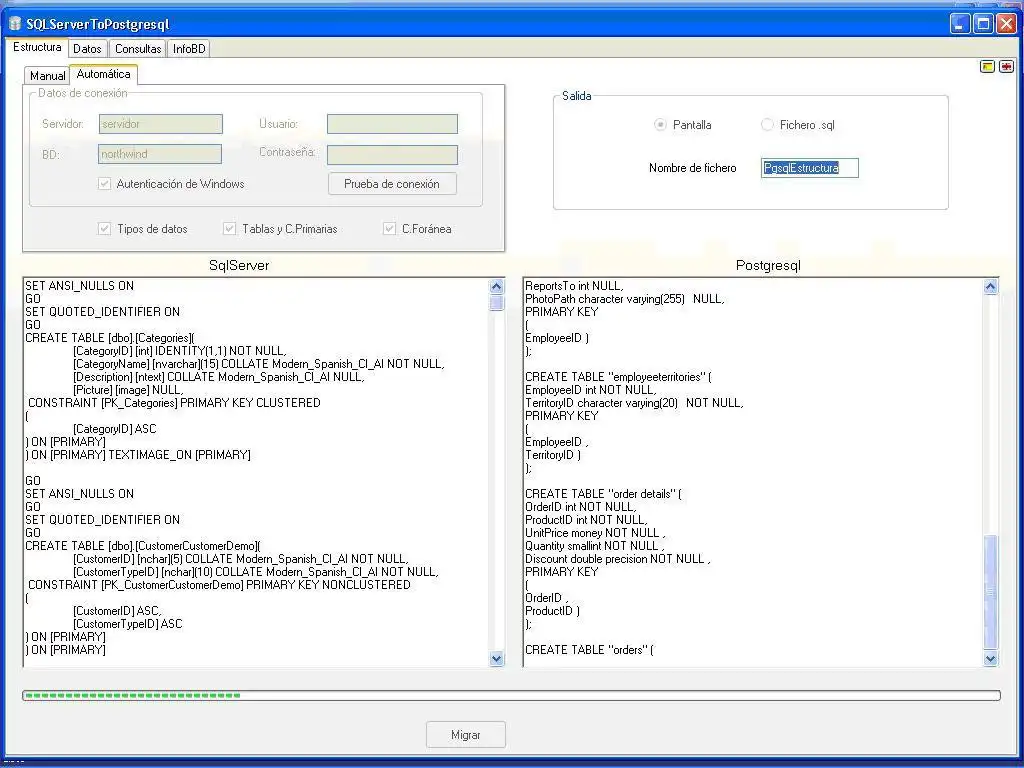Screen dimensions: 1024x768
Task: Click the Postgresql pane scrollbar thumb
Action: pos(990,592)
